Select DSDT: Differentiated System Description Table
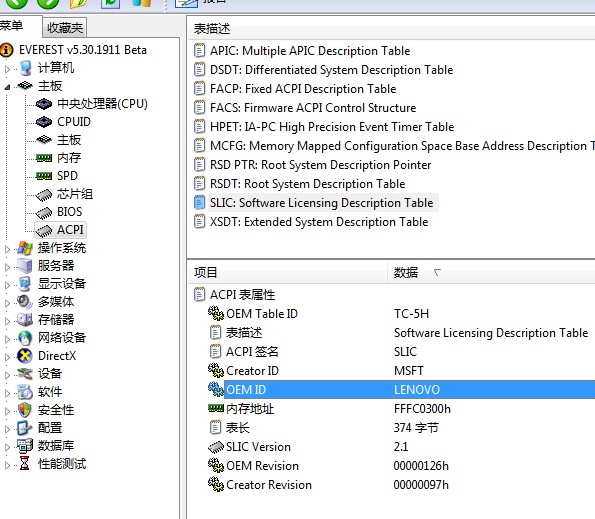 [x=331, y=70]
